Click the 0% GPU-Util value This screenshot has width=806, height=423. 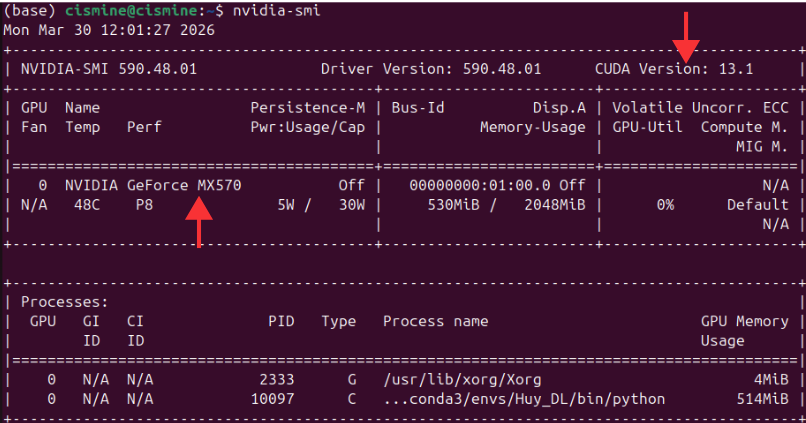coord(665,204)
